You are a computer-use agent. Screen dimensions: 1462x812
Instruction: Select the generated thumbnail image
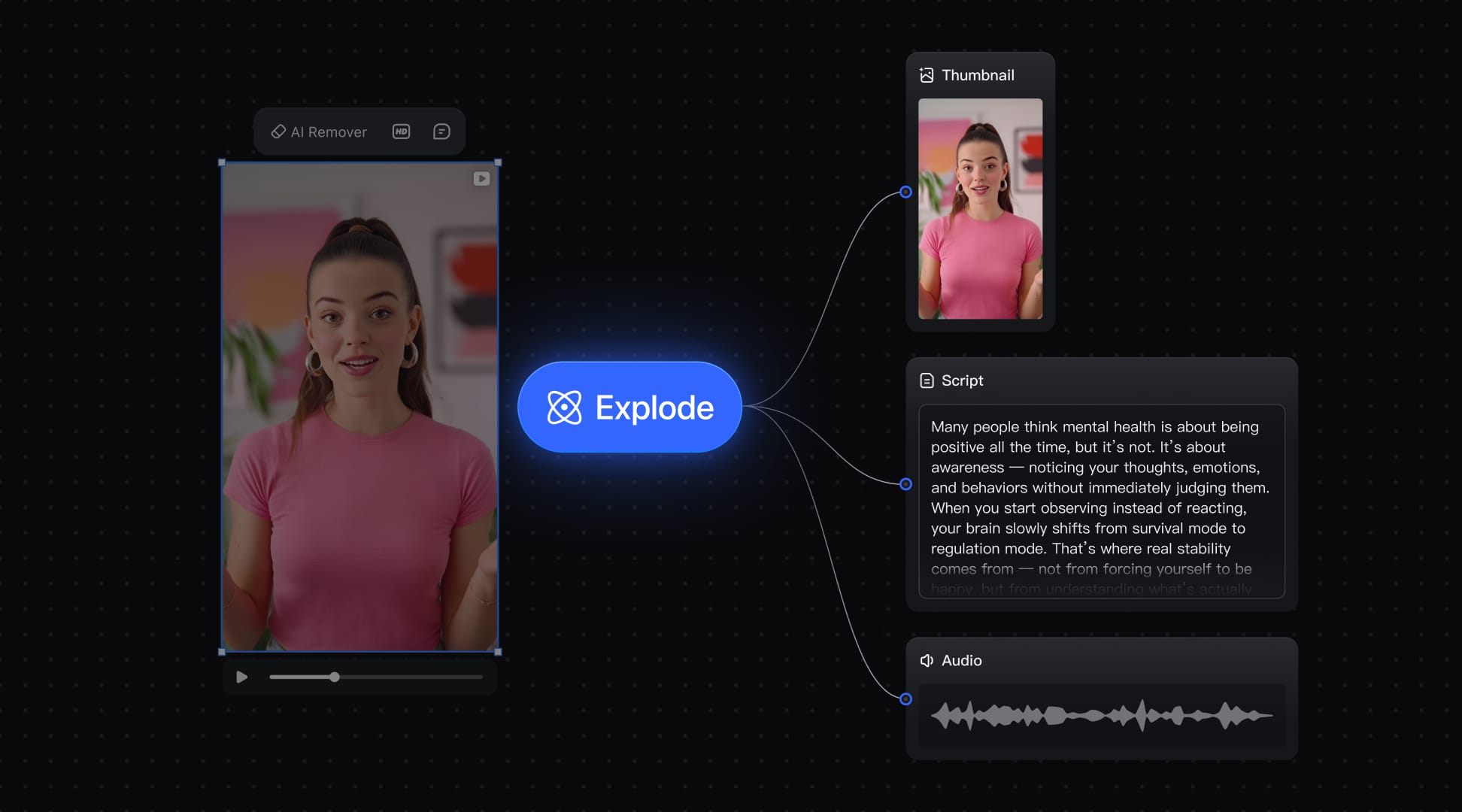(980, 208)
